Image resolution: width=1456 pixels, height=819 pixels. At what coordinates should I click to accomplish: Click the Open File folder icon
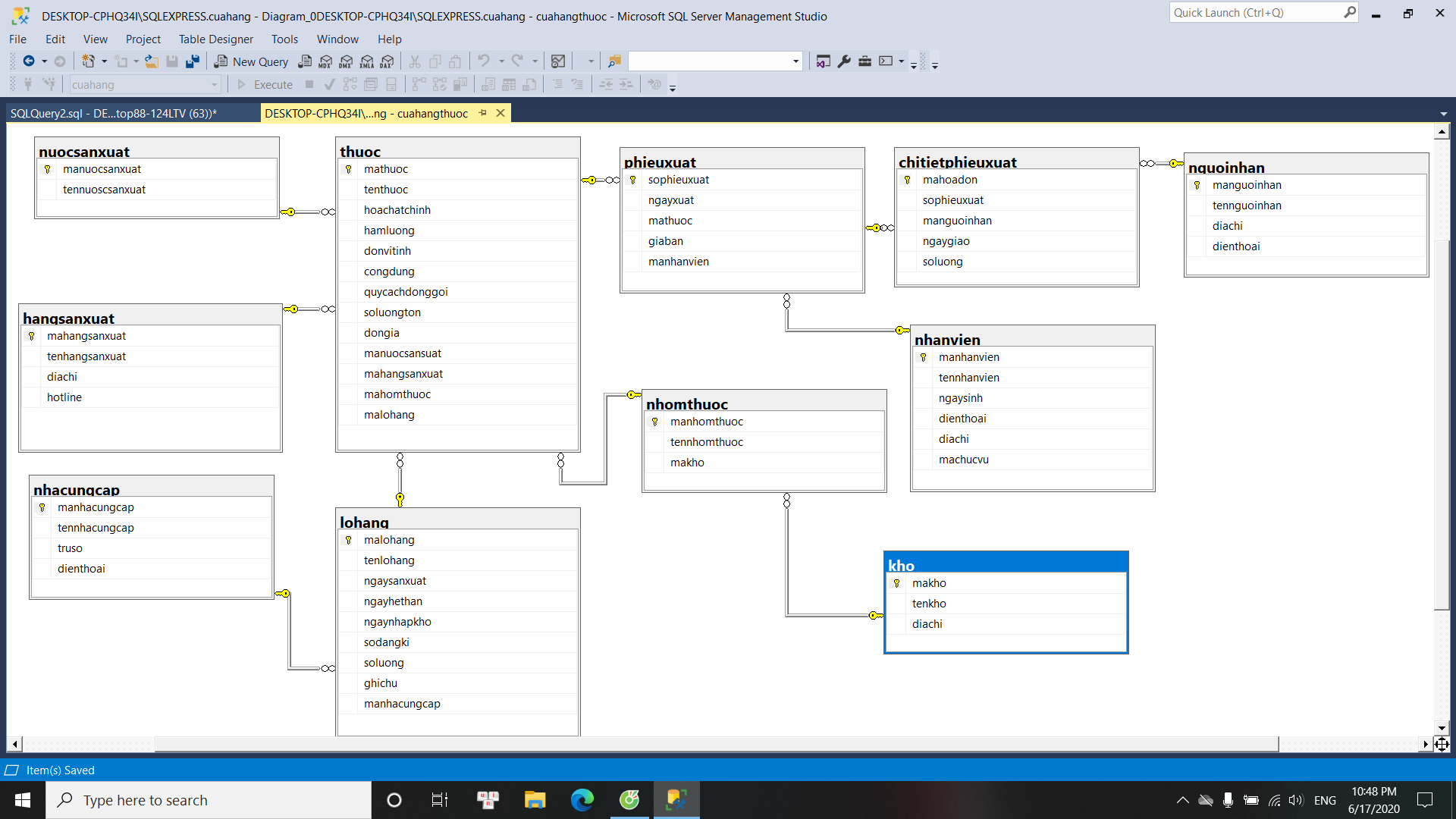(x=152, y=61)
